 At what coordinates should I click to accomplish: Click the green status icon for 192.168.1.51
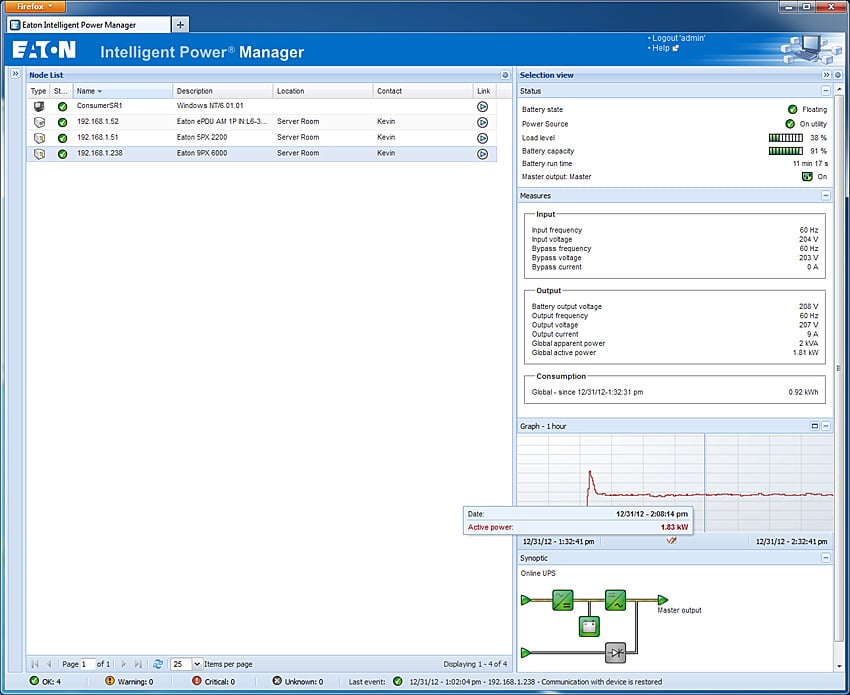pos(62,138)
